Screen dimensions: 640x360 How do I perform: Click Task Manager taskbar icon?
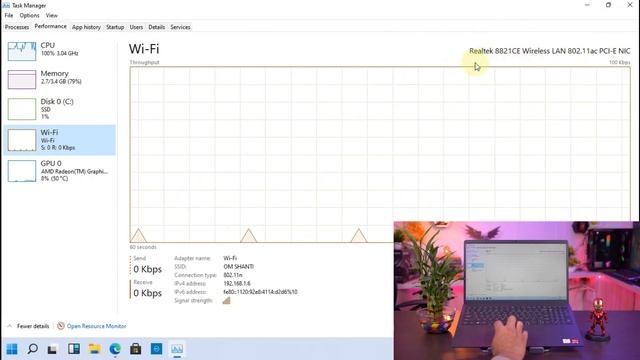tap(177, 349)
